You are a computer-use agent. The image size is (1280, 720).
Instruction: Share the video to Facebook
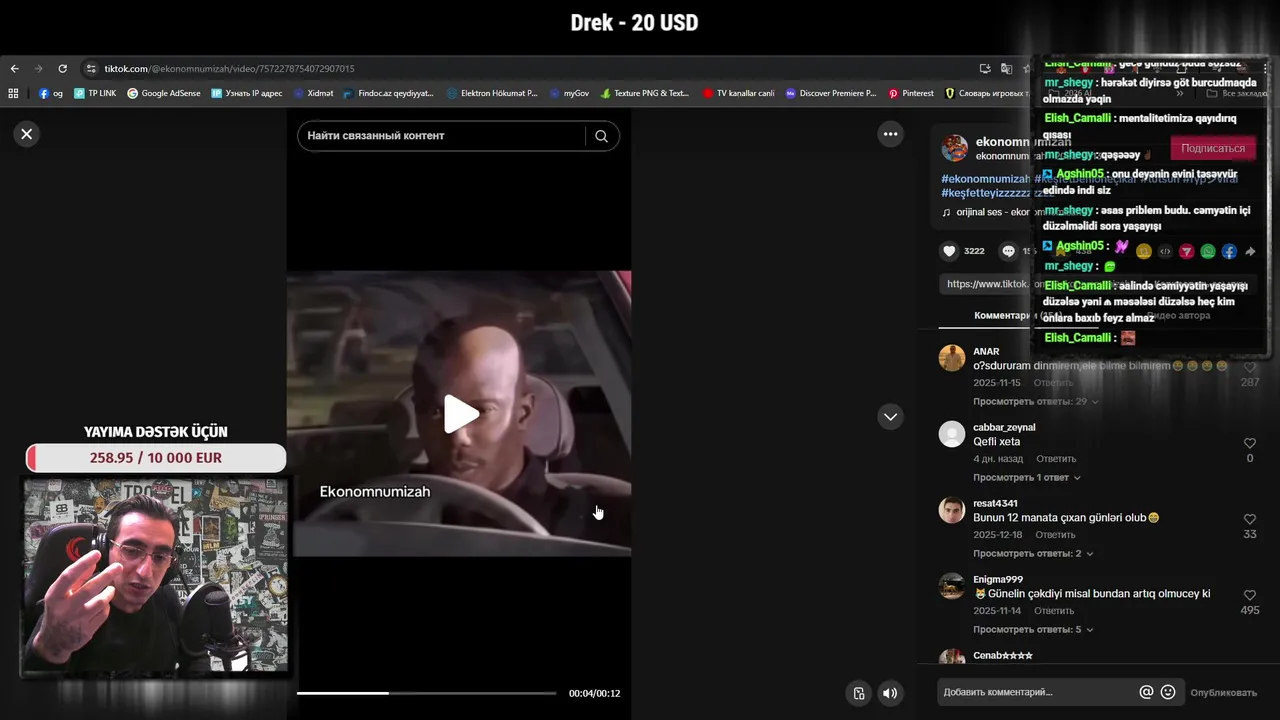tap(1229, 252)
